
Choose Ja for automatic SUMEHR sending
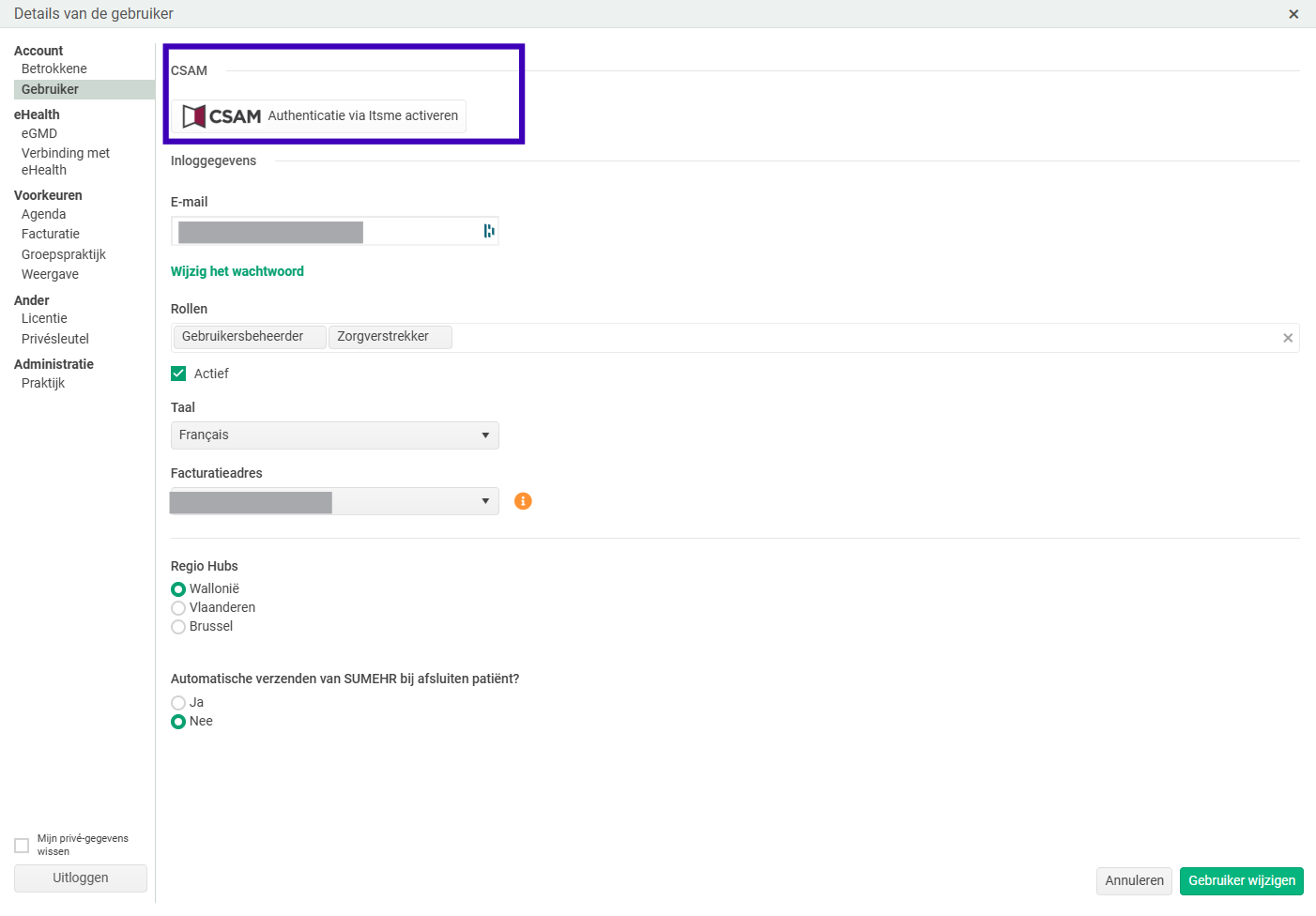click(178, 703)
